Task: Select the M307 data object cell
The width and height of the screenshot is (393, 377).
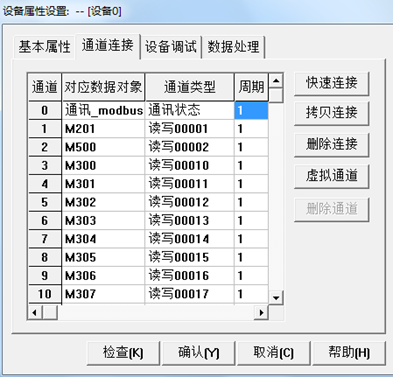Action: [x=103, y=294]
